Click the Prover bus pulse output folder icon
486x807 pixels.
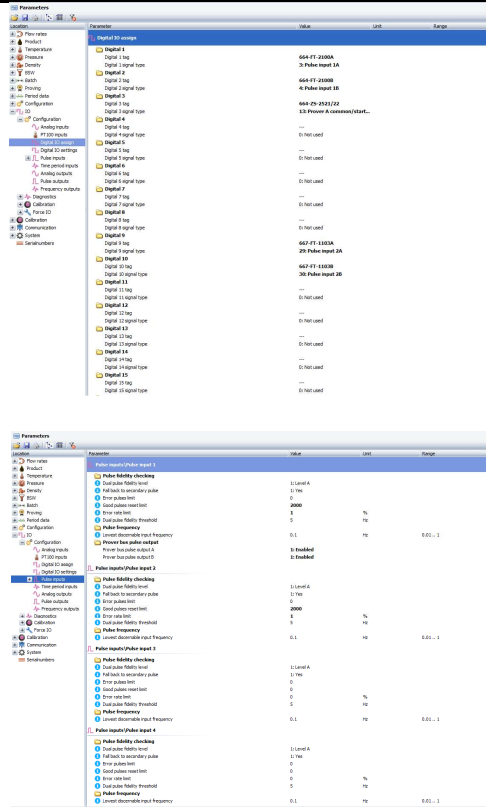click(x=98, y=542)
